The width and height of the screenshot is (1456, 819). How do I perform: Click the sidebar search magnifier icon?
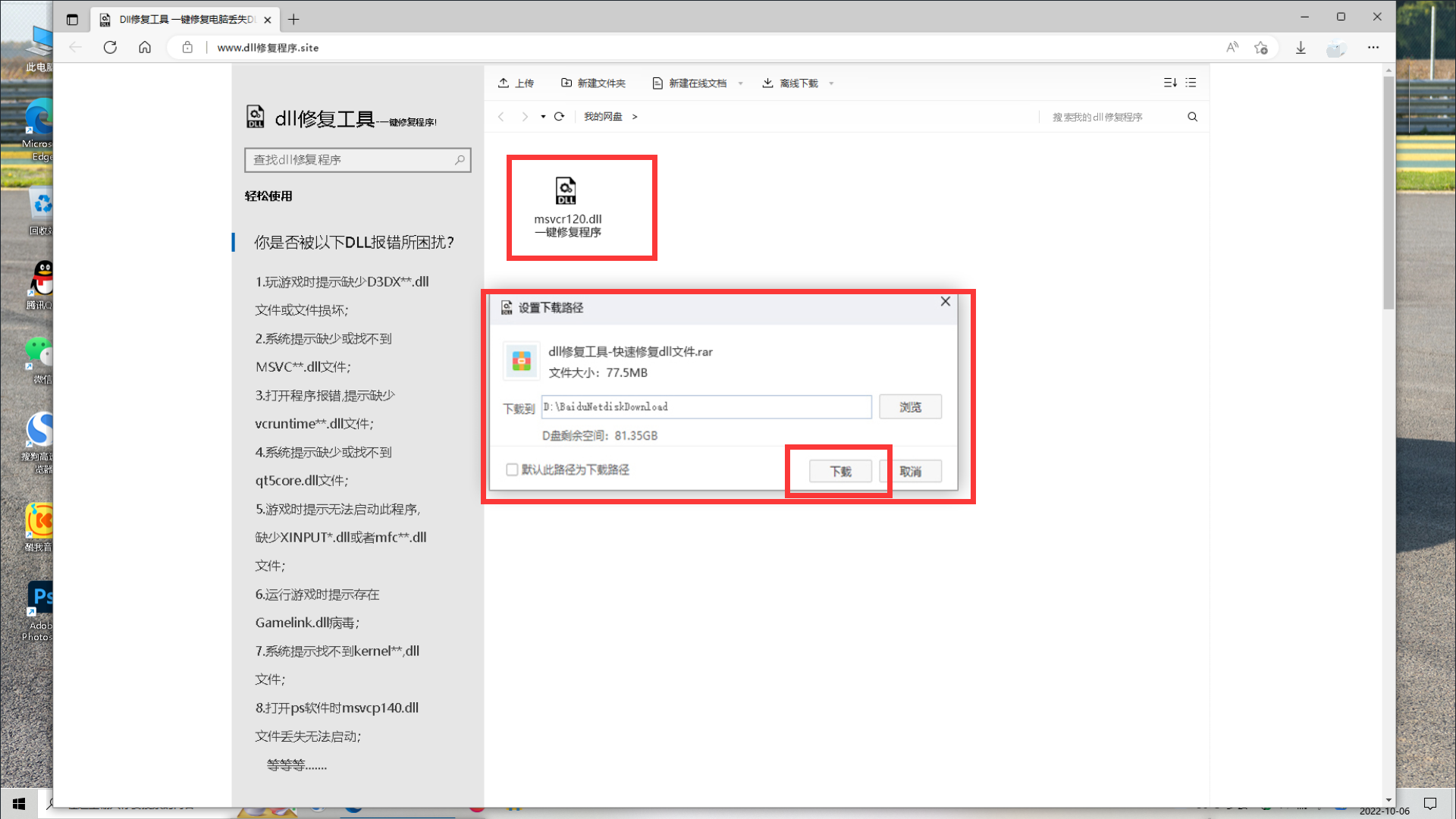coord(460,160)
